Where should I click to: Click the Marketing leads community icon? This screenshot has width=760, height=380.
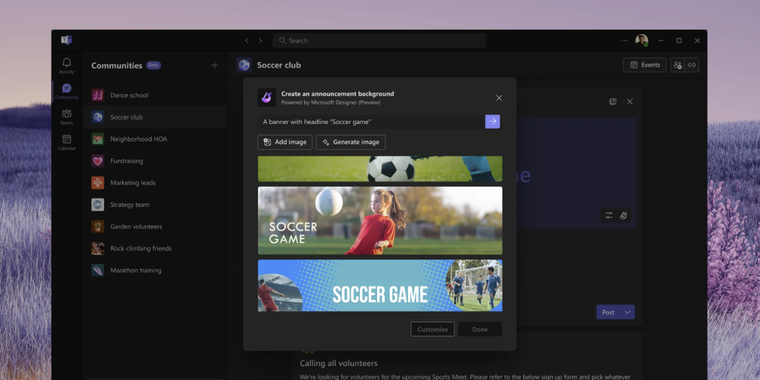tap(98, 183)
